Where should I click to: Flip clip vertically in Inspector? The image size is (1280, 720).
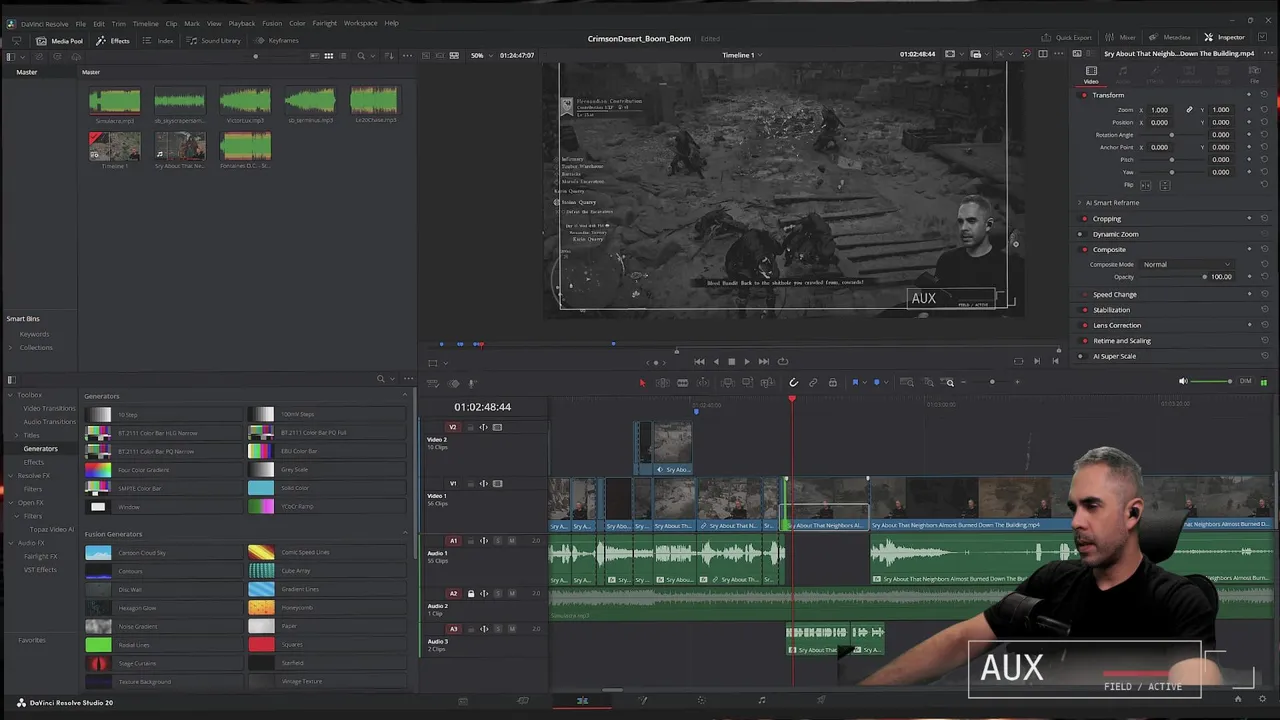tap(1164, 185)
